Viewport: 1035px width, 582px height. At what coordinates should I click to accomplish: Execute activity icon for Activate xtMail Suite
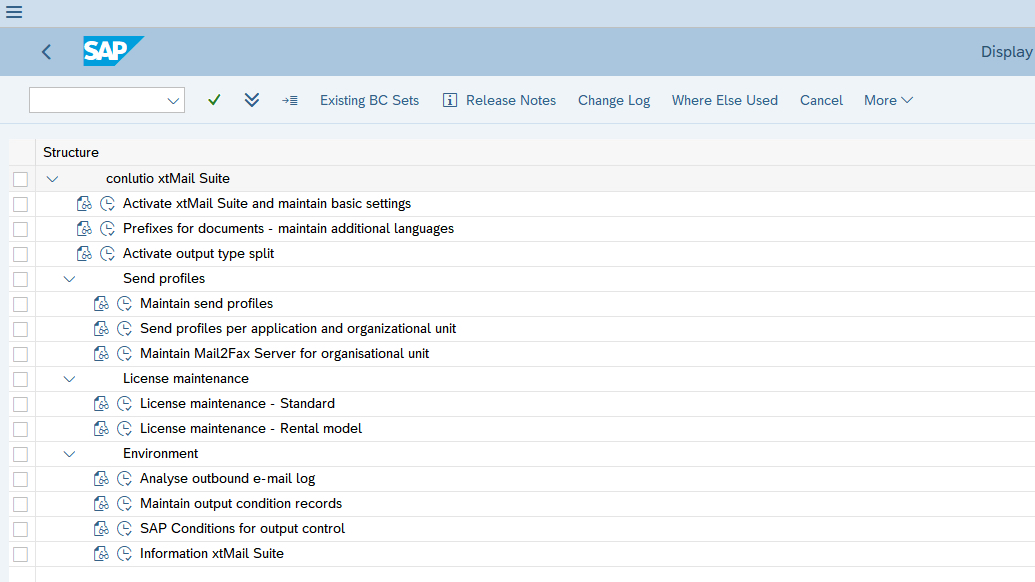coord(108,203)
